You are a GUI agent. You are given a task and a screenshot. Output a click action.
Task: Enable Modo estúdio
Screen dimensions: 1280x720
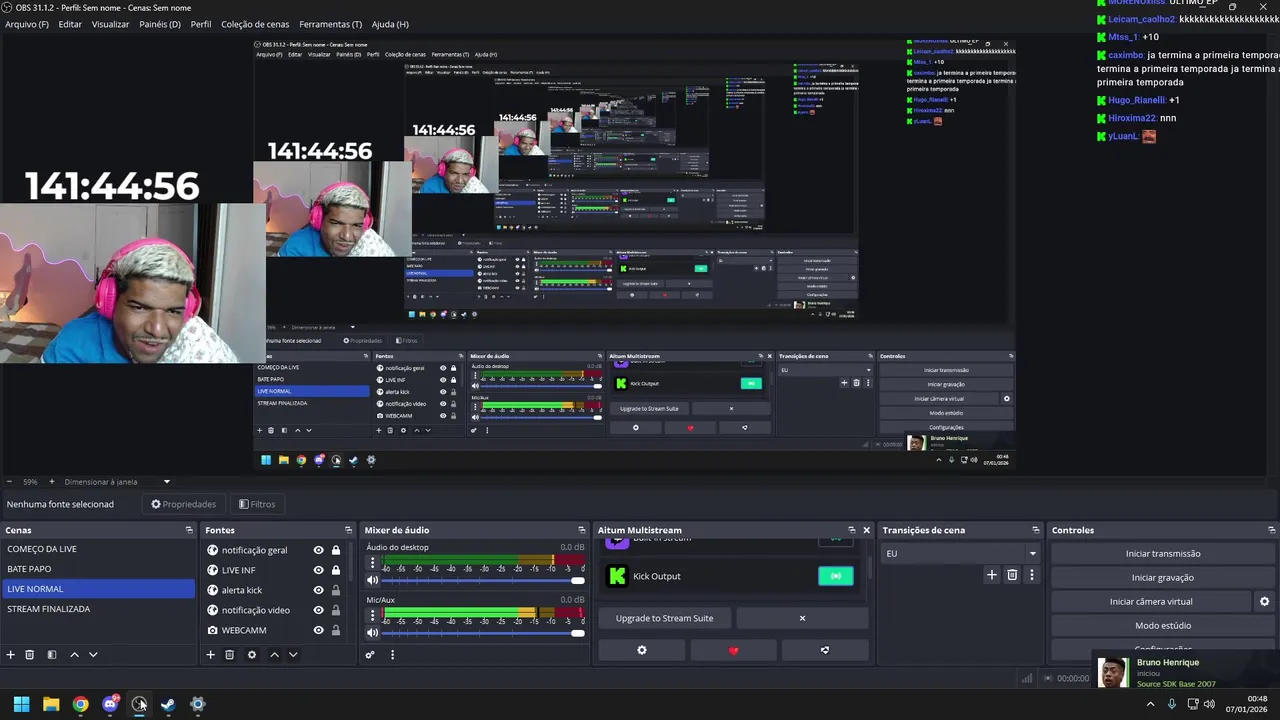click(1163, 626)
